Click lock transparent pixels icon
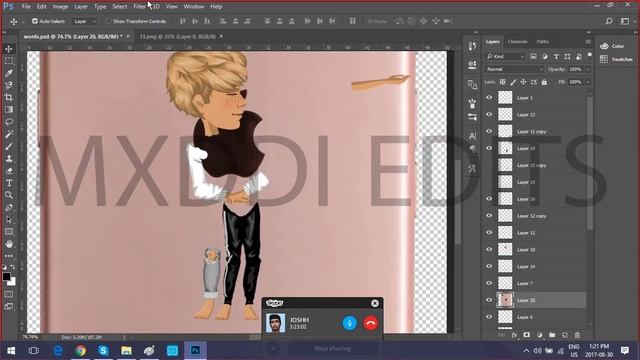 [503, 82]
